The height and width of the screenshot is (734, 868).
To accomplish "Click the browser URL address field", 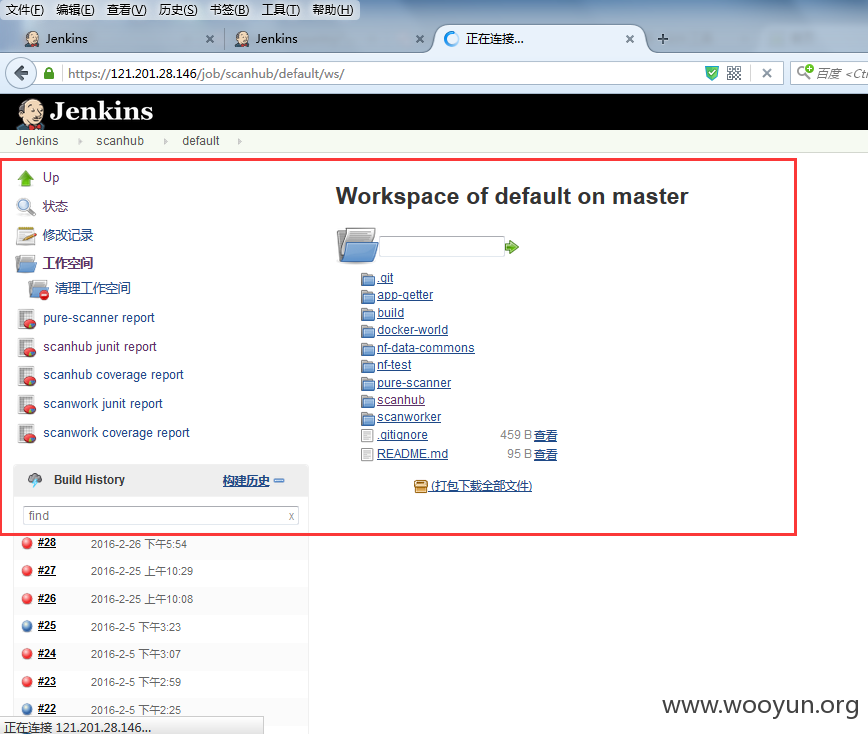I will [382, 73].
